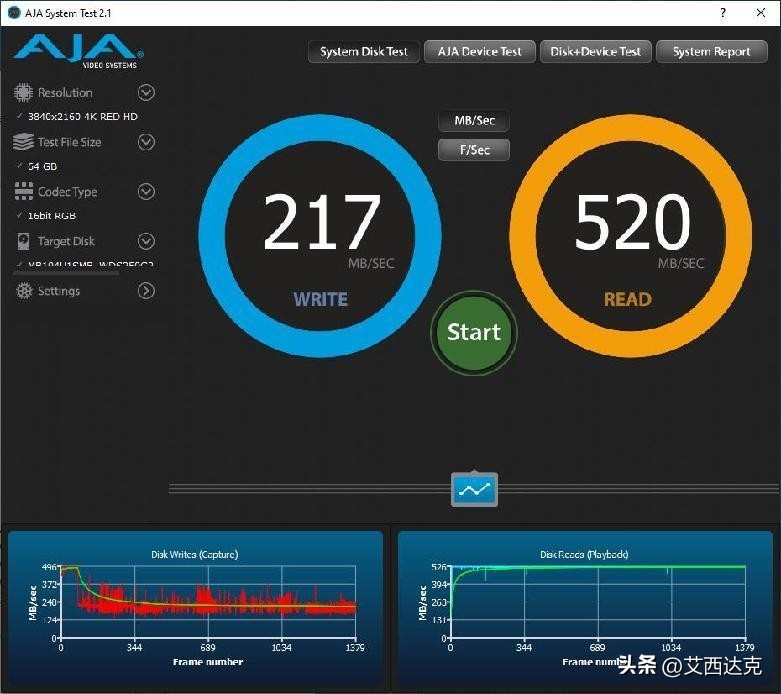Click the Resolution label
The width and height of the screenshot is (781, 694).
65,93
